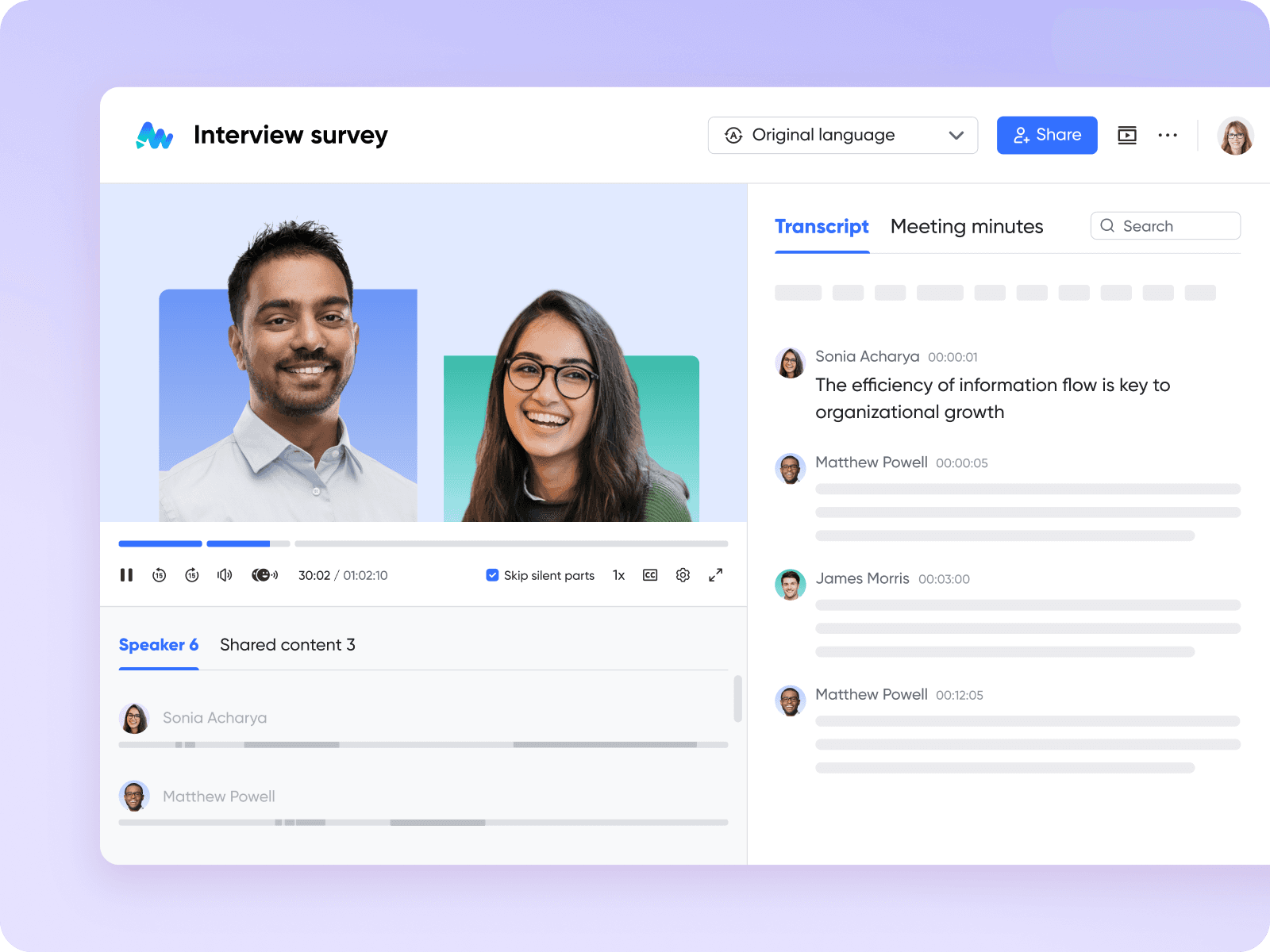Image resolution: width=1270 pixels, height=952 pixels.
Task: Open the user profile avatar in header
Action: tap(1235, 136)
